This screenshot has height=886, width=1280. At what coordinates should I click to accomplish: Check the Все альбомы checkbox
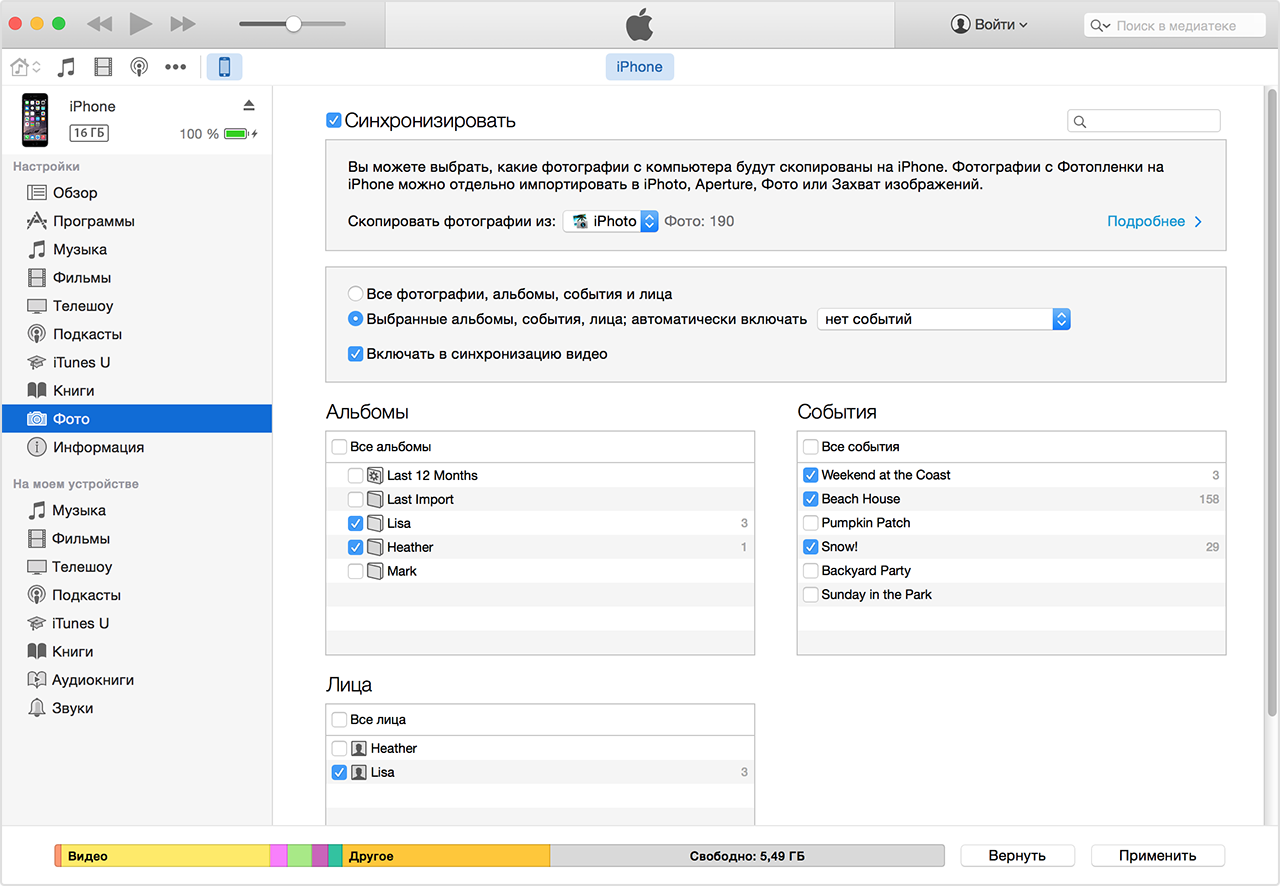[x=340, y=447]
